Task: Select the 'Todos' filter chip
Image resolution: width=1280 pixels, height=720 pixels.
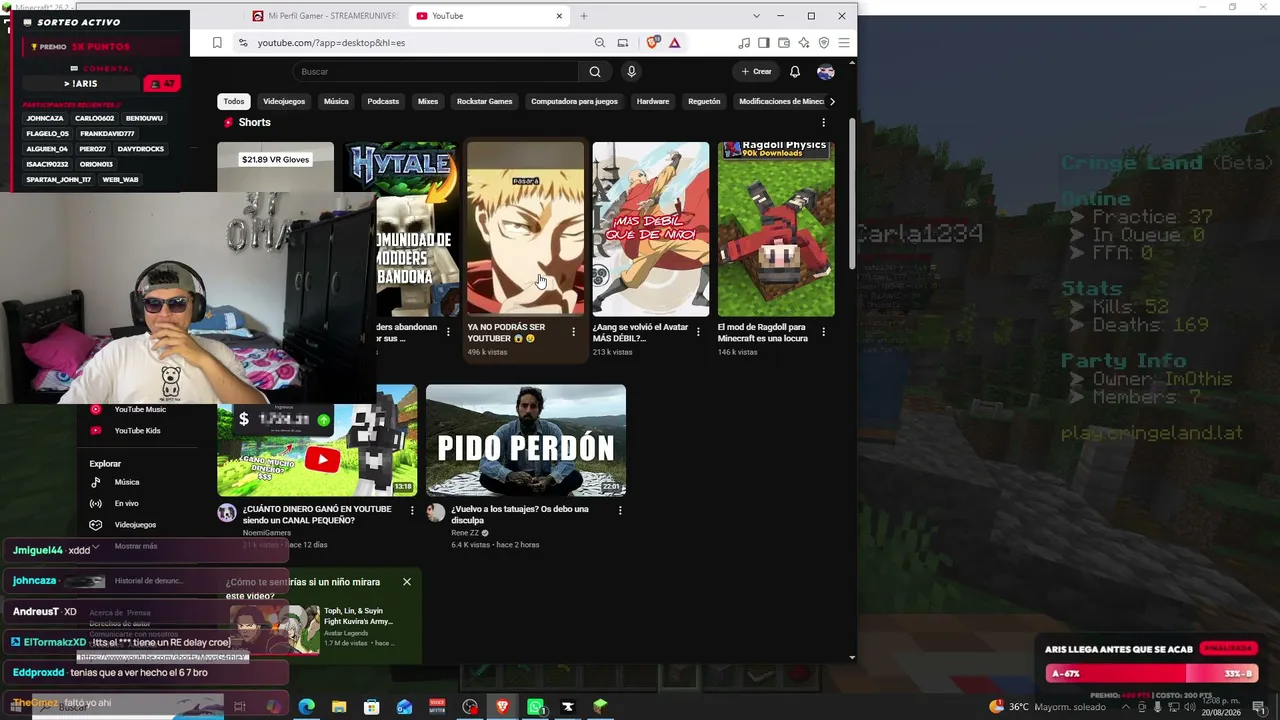Action: coord(234,101)
